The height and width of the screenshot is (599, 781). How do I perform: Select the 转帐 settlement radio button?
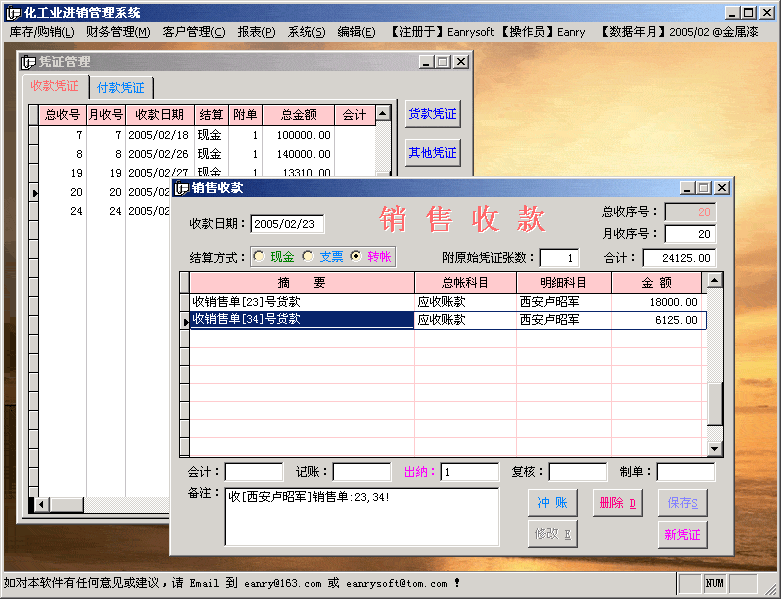coord(356,256)
